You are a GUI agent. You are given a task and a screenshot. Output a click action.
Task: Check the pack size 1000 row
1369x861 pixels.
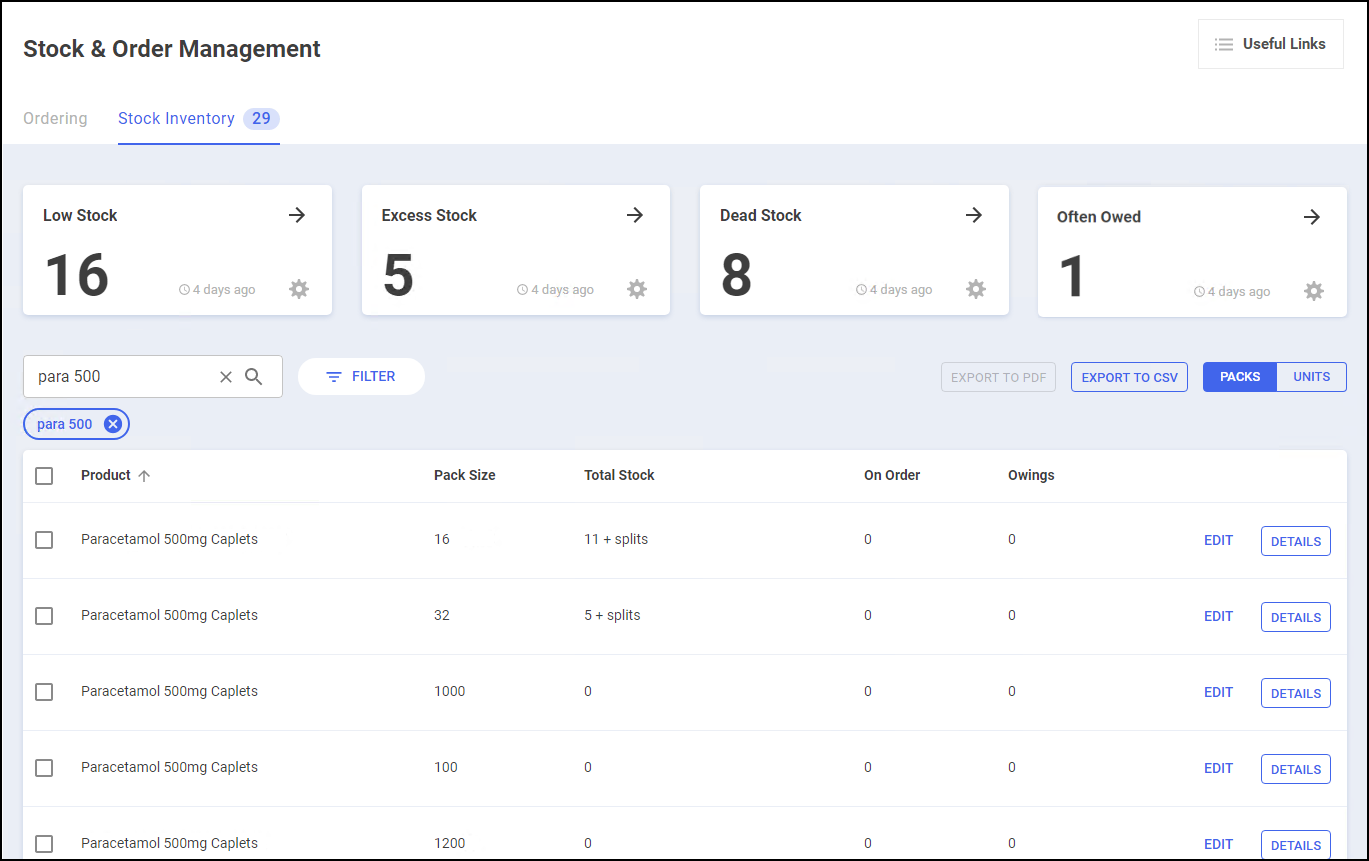44,692
